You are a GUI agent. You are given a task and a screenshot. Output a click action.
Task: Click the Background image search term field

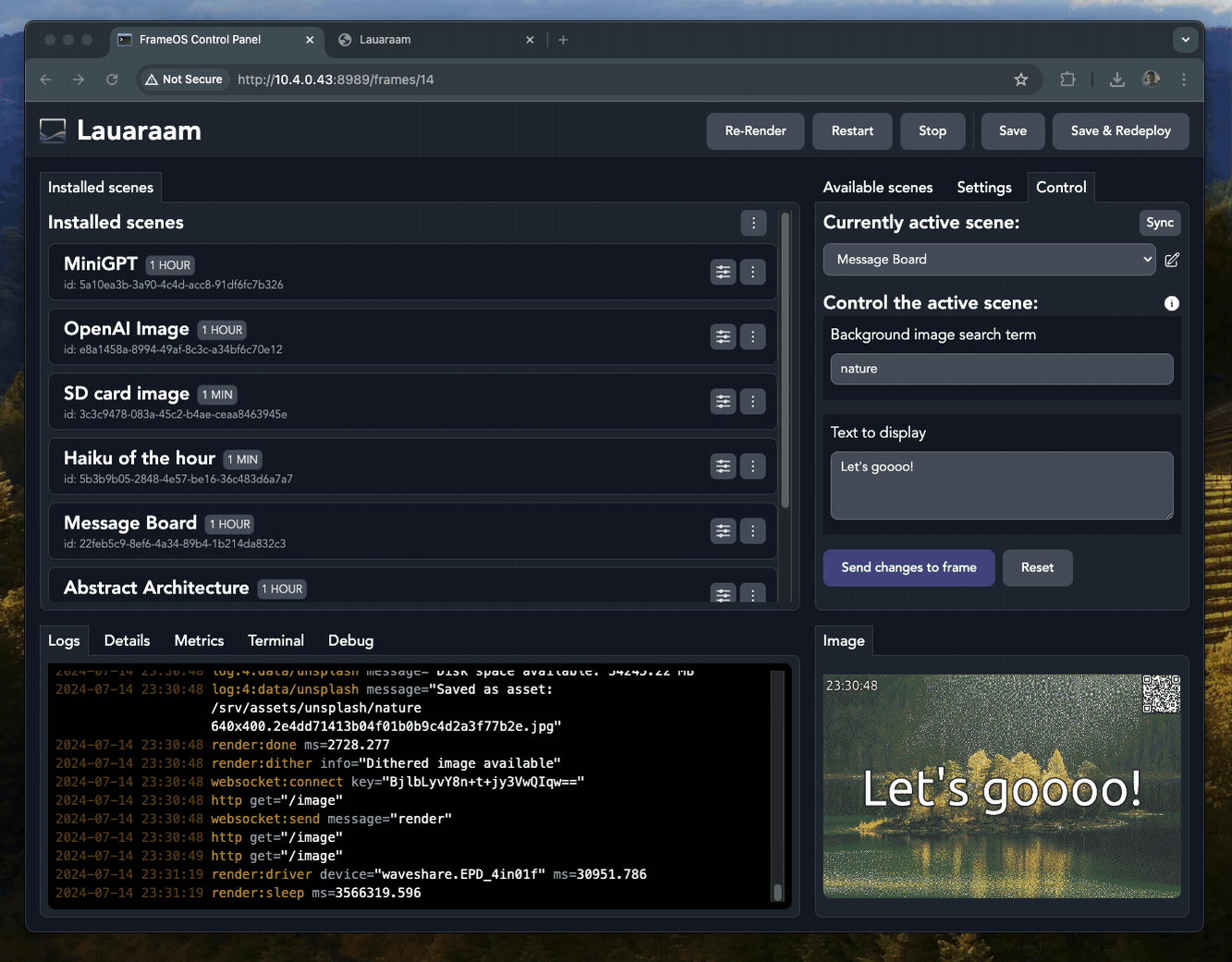point(1001,369)
